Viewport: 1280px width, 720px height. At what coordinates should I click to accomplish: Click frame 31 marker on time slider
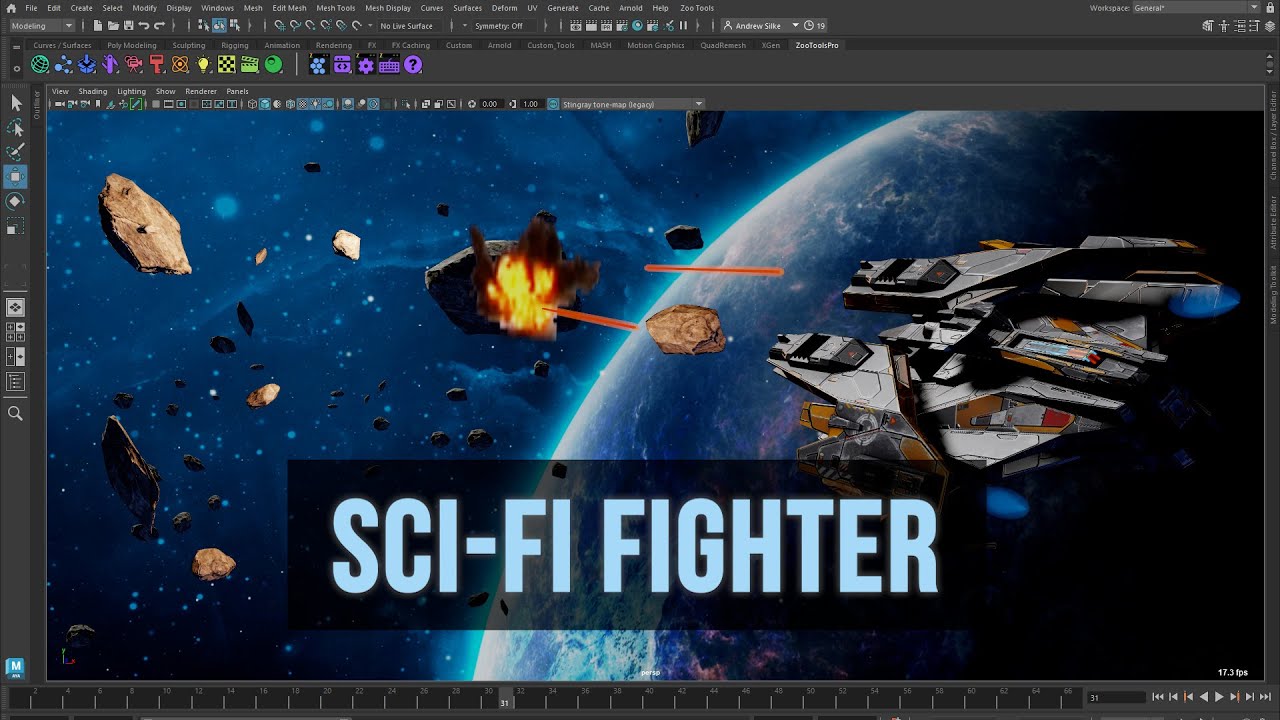[504, 697]
